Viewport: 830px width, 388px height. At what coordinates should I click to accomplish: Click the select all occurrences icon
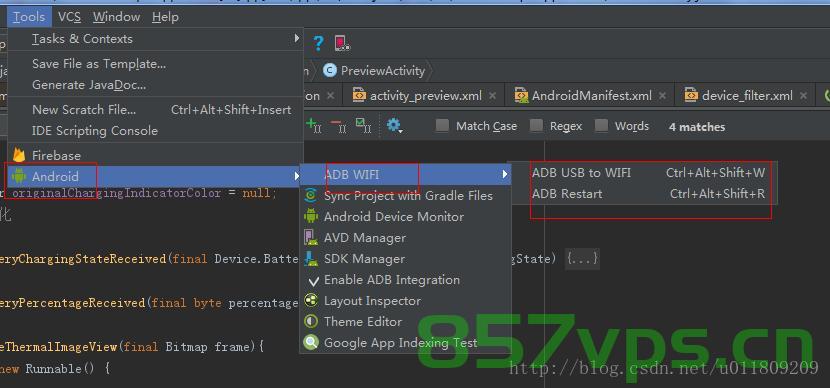coord(364,126)
